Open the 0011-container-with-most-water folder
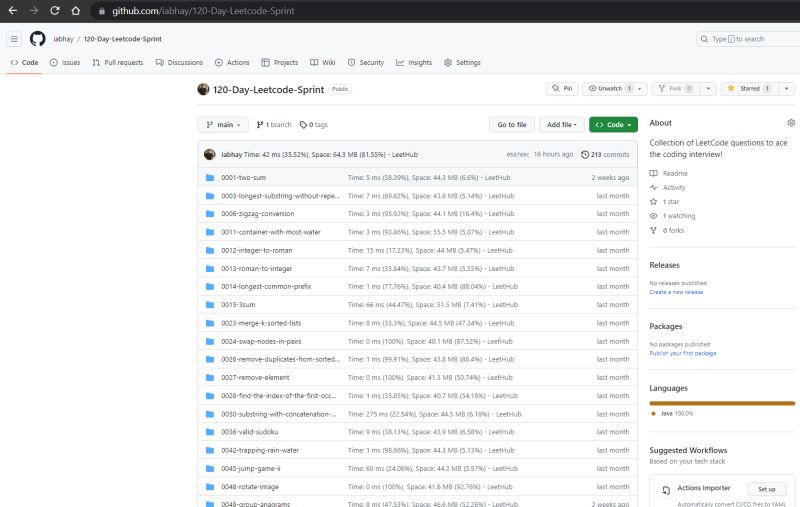Image resolution: width=800 pixels, height=507 pixels. pos(271,232)
